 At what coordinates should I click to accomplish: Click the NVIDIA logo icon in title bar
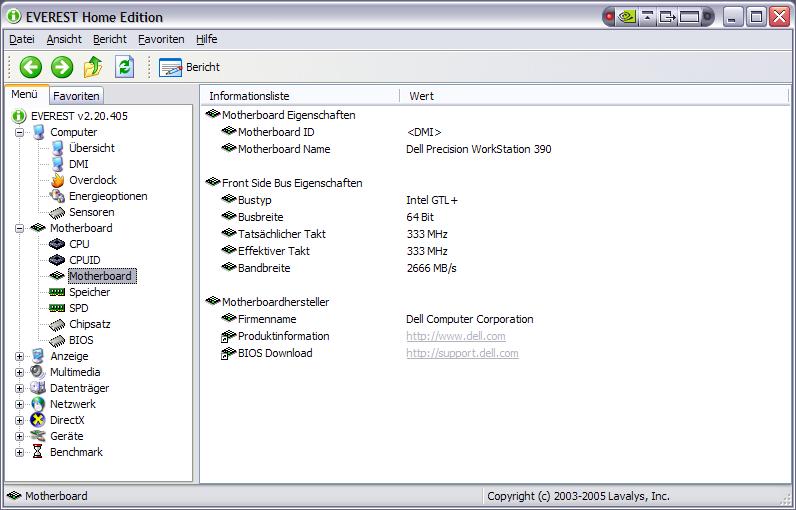click(x=627, y=17)
